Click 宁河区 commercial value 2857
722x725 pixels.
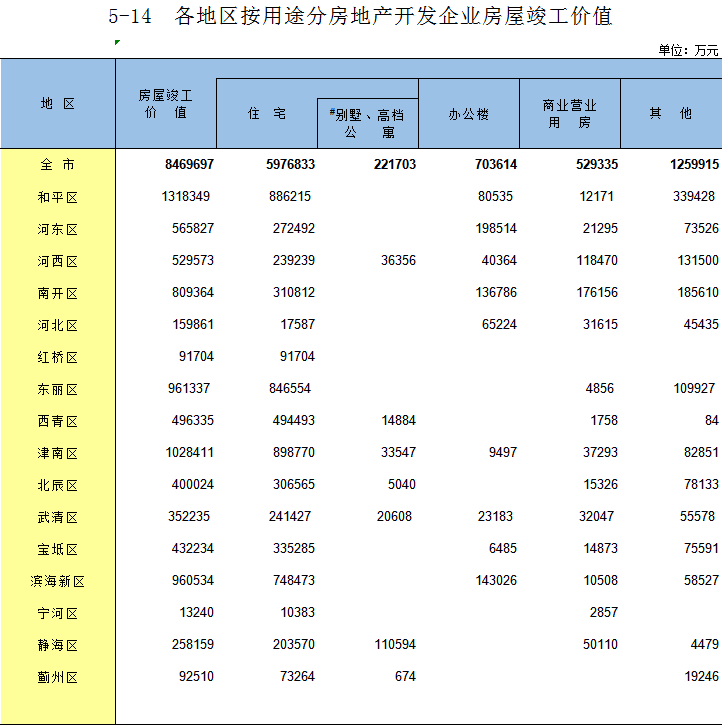pyautogui.click(x=604, y=612)
